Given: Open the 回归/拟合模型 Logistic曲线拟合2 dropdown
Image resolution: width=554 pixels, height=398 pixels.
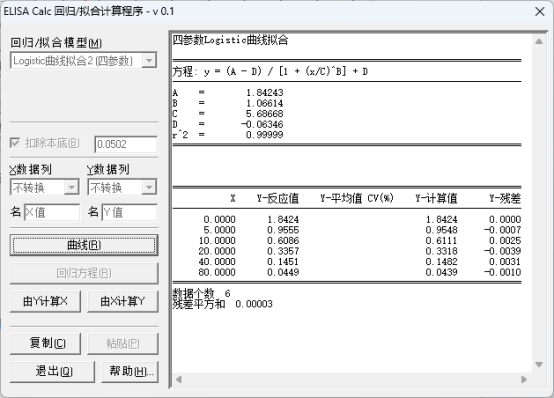Looking at the screenshot, I should point(84,60).
